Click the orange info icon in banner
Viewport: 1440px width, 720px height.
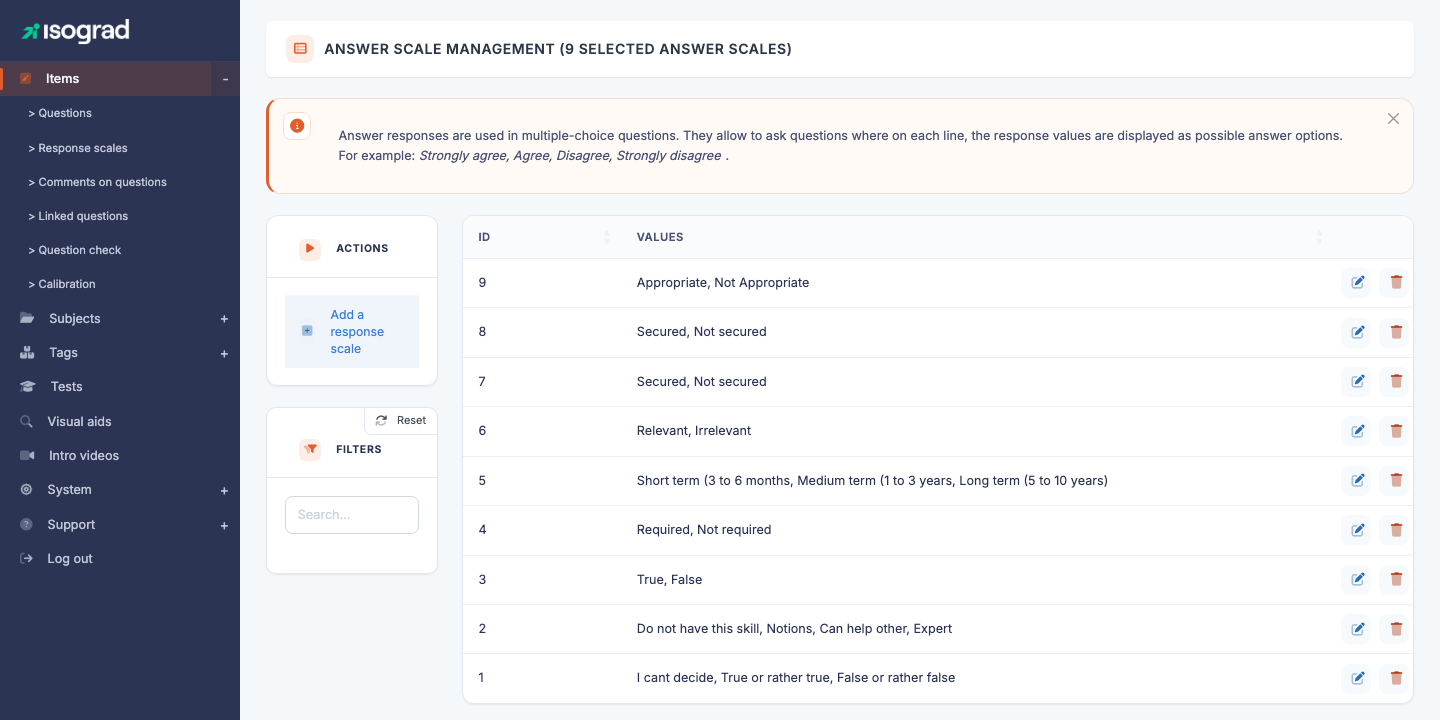click(x=297, y=126)
